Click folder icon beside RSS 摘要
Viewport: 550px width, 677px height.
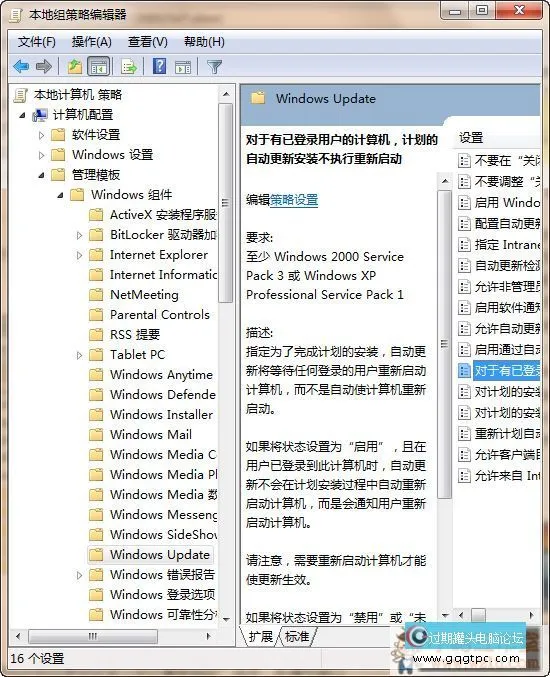point(96,335)
